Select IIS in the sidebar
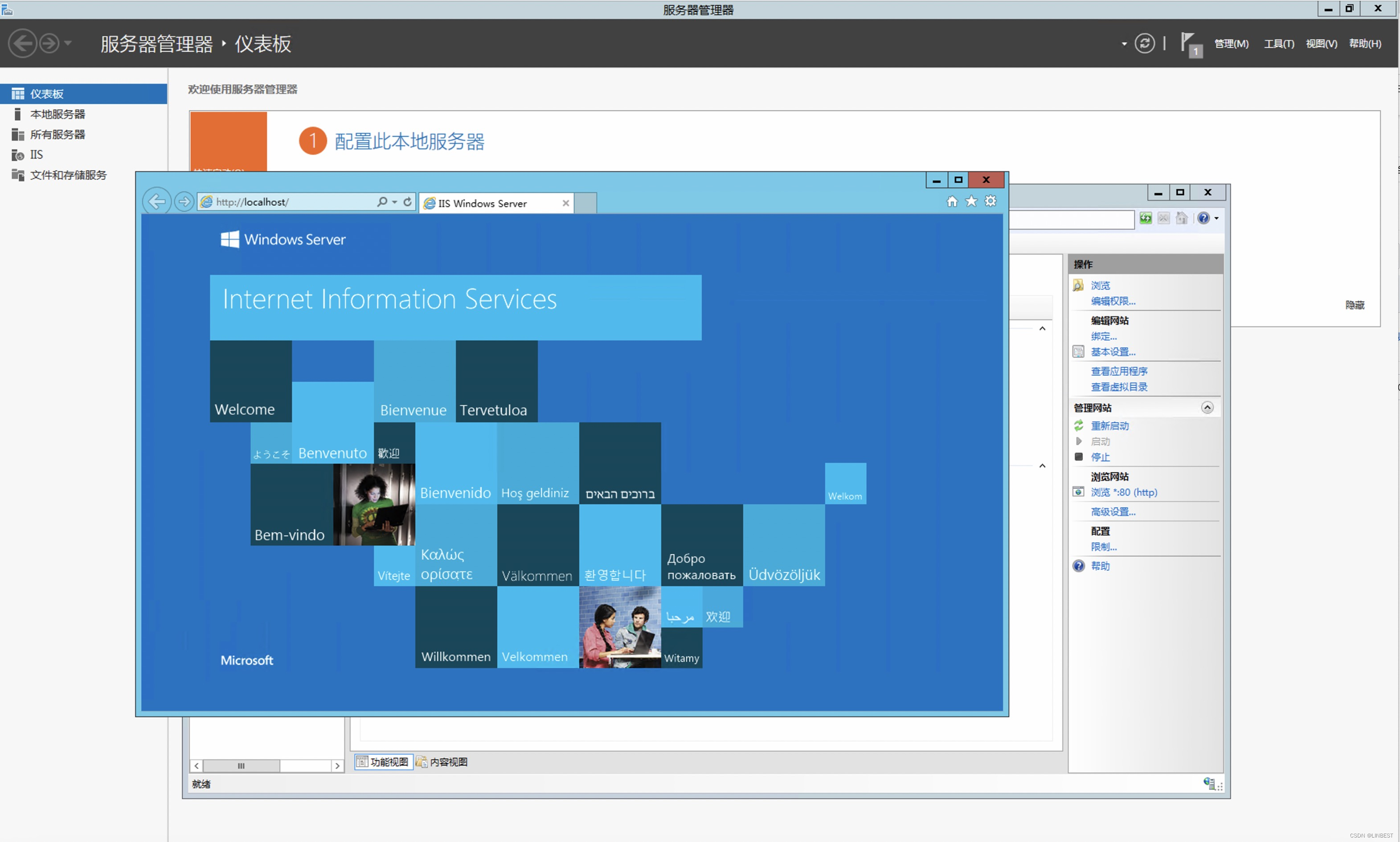Image resolution: width=1400 pixels, height=842 pixels. [x=83, y=154]
